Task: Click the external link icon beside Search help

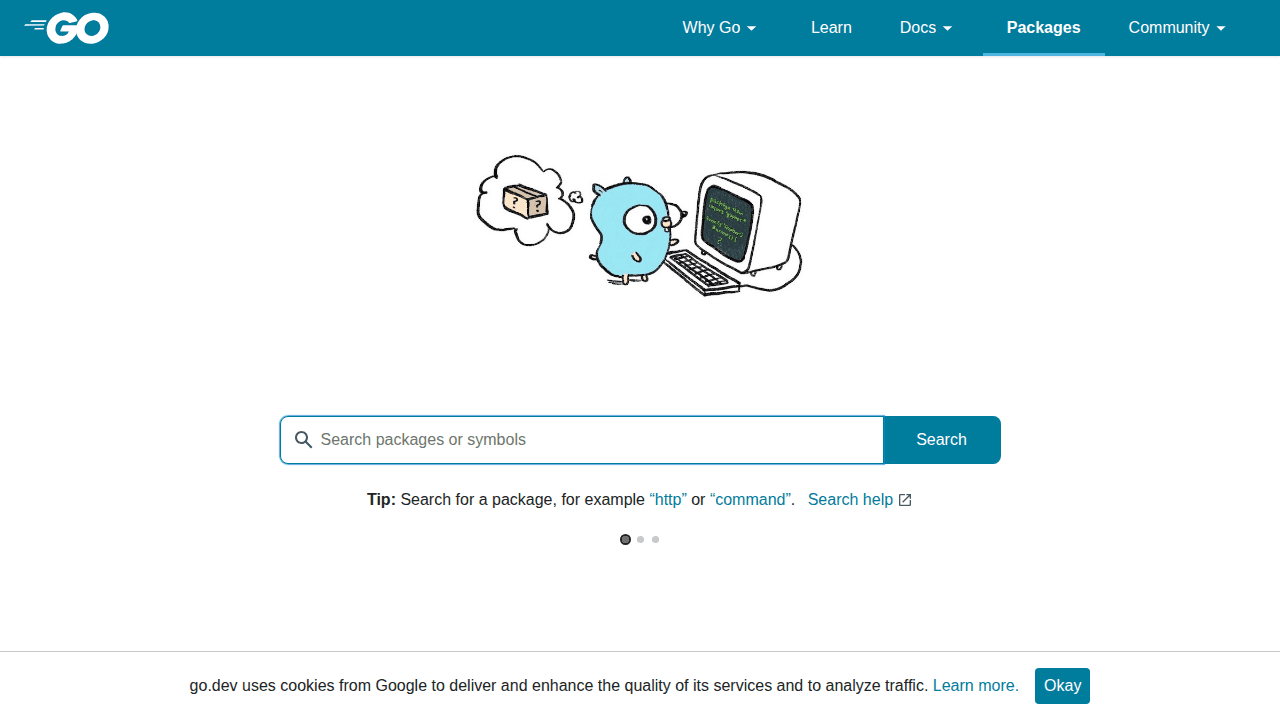Action: tap(905, 500)
